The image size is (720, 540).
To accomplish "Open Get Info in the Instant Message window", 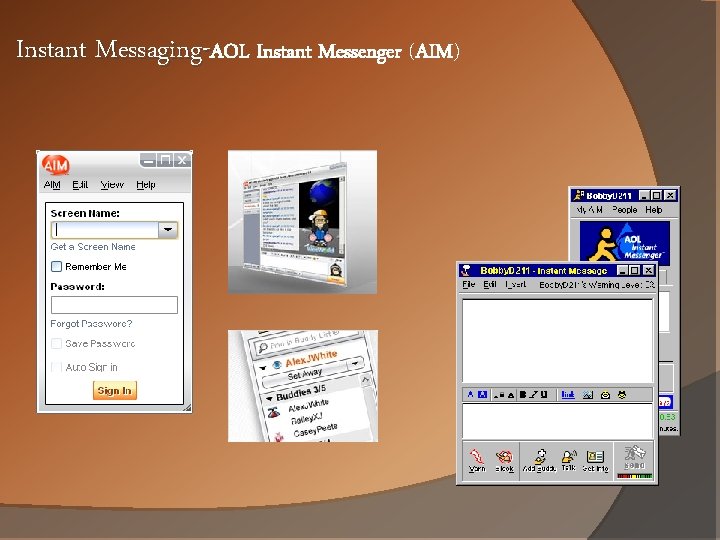I will tap(595, 459).
